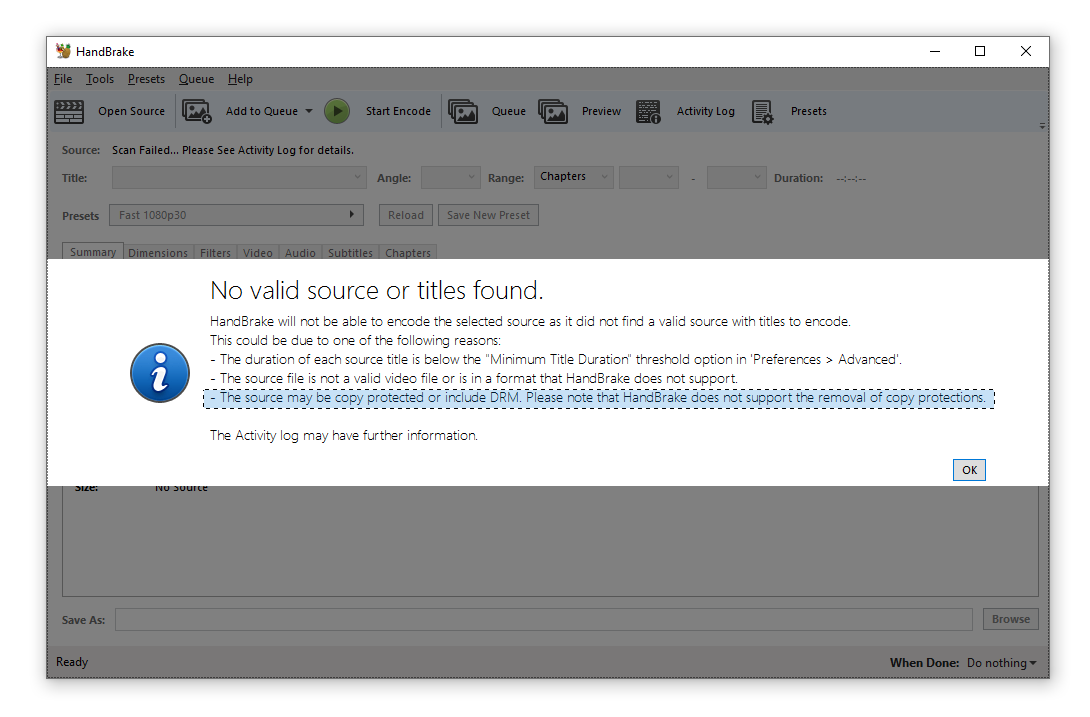This screenshot has height=717, width=1090.
Task: Click the blue information icon in dialog
Action: click(x=160, y=373)
